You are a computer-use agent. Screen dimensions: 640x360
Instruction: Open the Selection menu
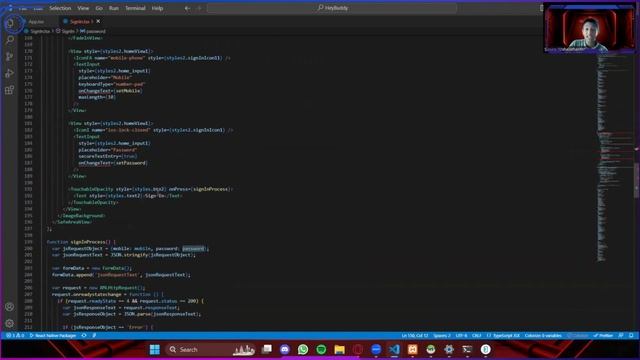(x=60, y=8)
